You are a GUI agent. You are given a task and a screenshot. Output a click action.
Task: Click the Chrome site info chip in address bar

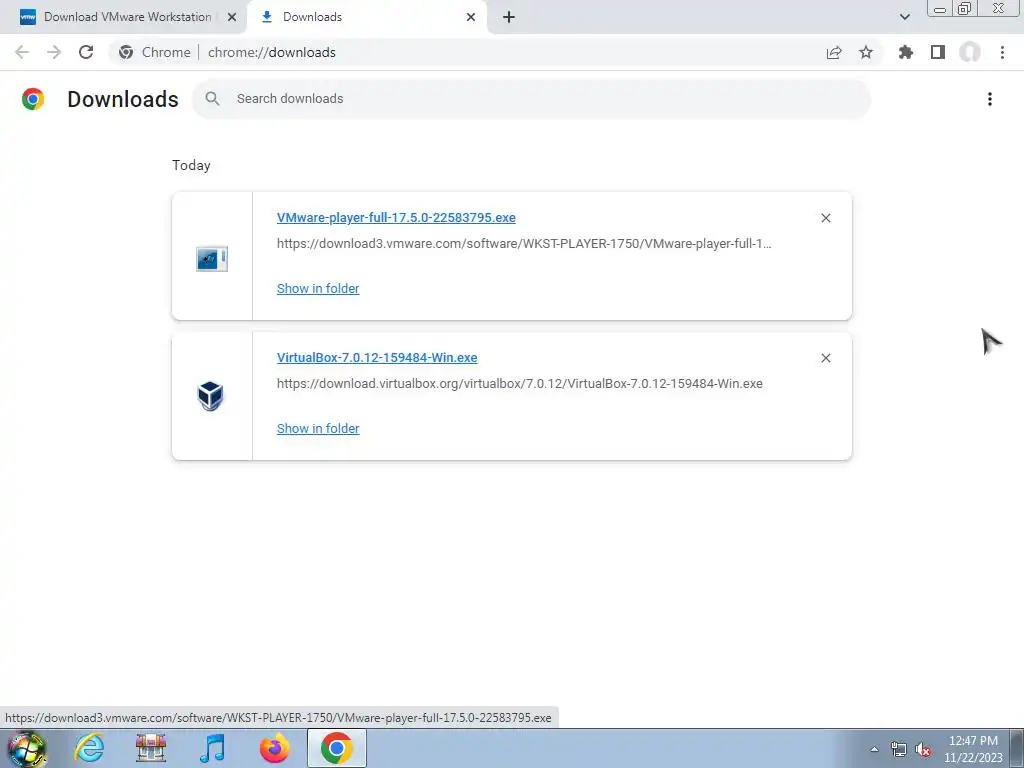(154, 52)
